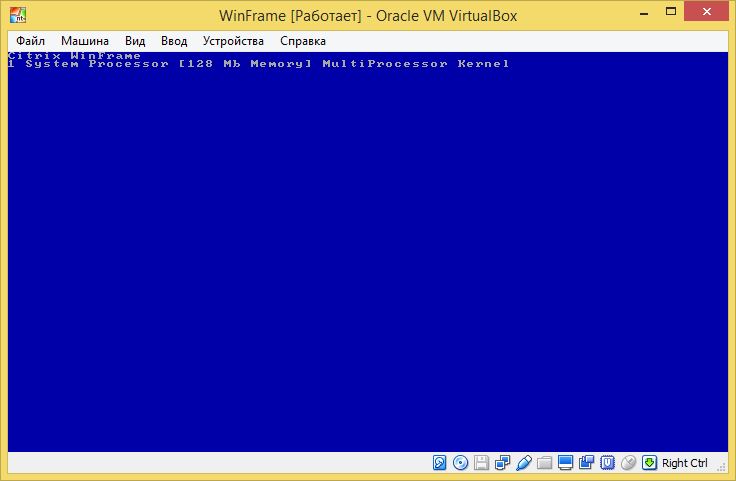Open the Вид menu
This screenshot has width=736, height=481.
point(135,41)
